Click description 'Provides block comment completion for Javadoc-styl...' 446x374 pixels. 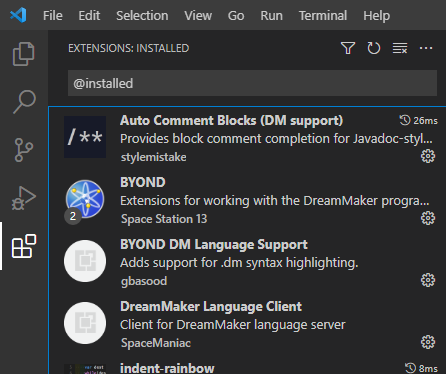[276, 139]
